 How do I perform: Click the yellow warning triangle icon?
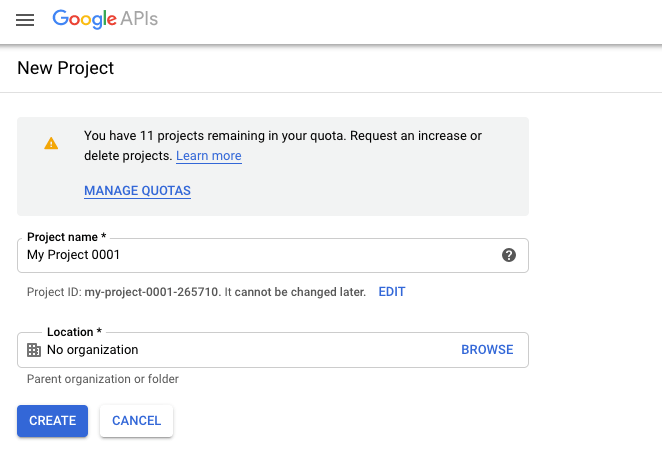[x=51, y=144]
